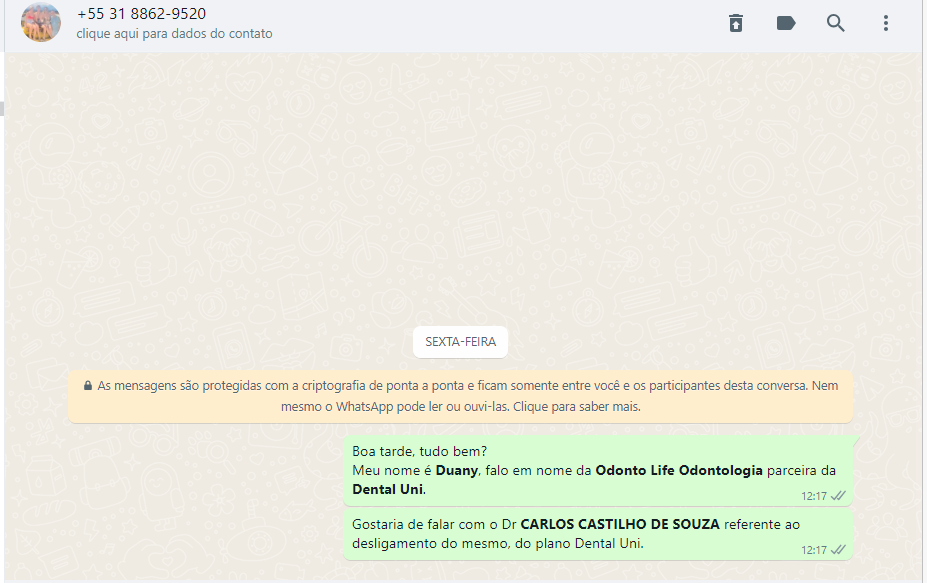Click double-check mark on 'Gostaria de falar' message
Screen dimensions: 927x583
tap(838, 550)
